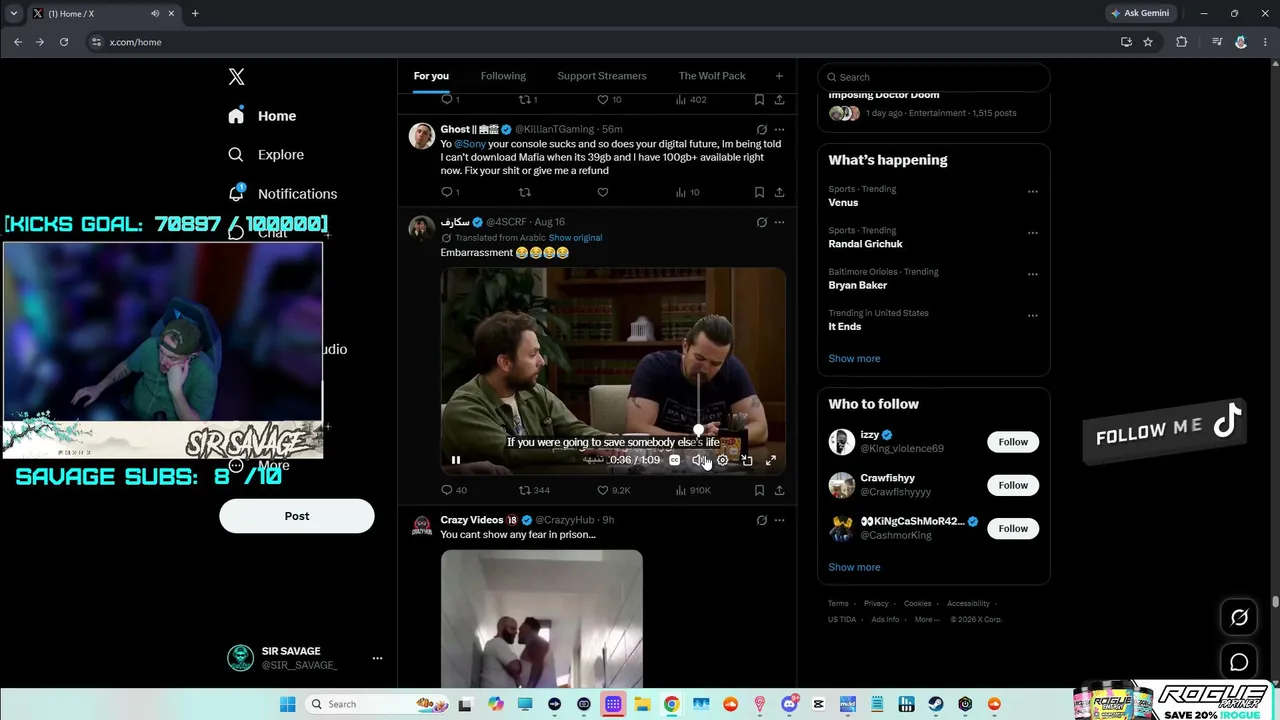Open more options on @4SCRF post

click(x=779, y=222)
